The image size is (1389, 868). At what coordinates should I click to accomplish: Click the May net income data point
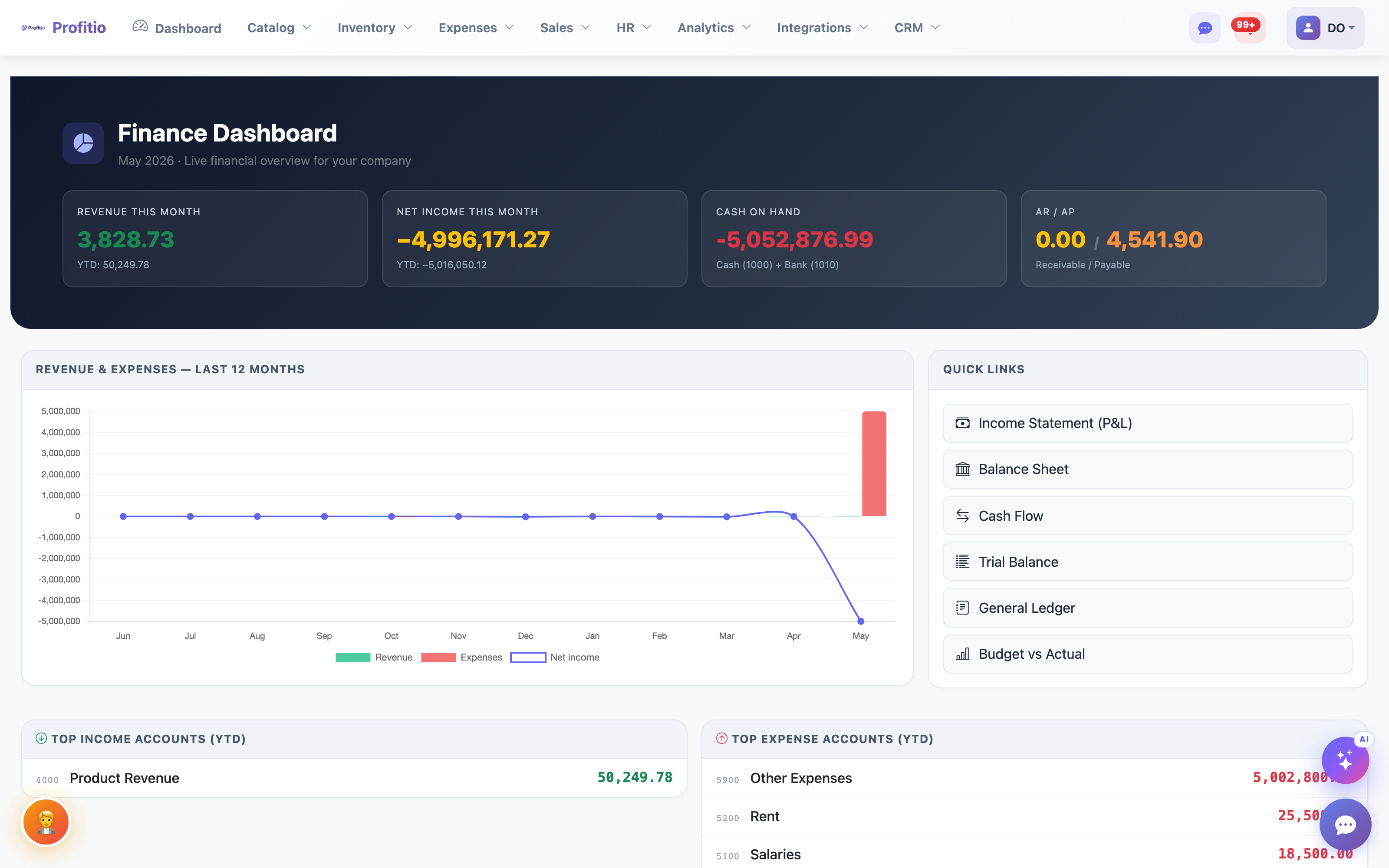click(860, 621)
